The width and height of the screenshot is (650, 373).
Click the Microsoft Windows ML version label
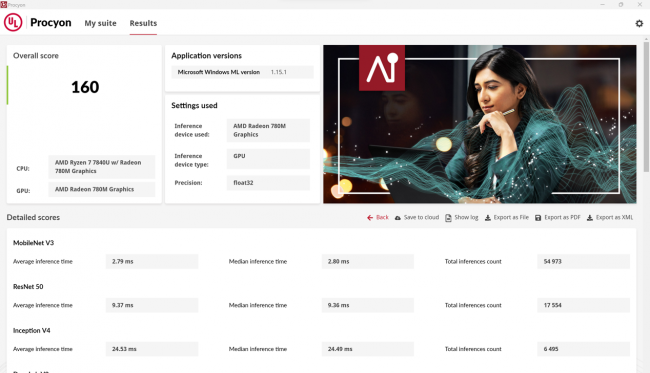218,72
